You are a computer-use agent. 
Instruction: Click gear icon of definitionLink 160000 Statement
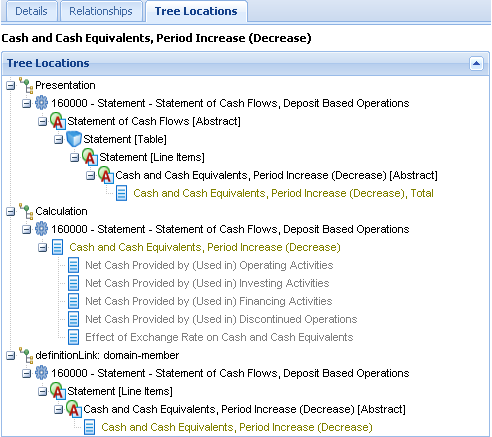[41, 373]
